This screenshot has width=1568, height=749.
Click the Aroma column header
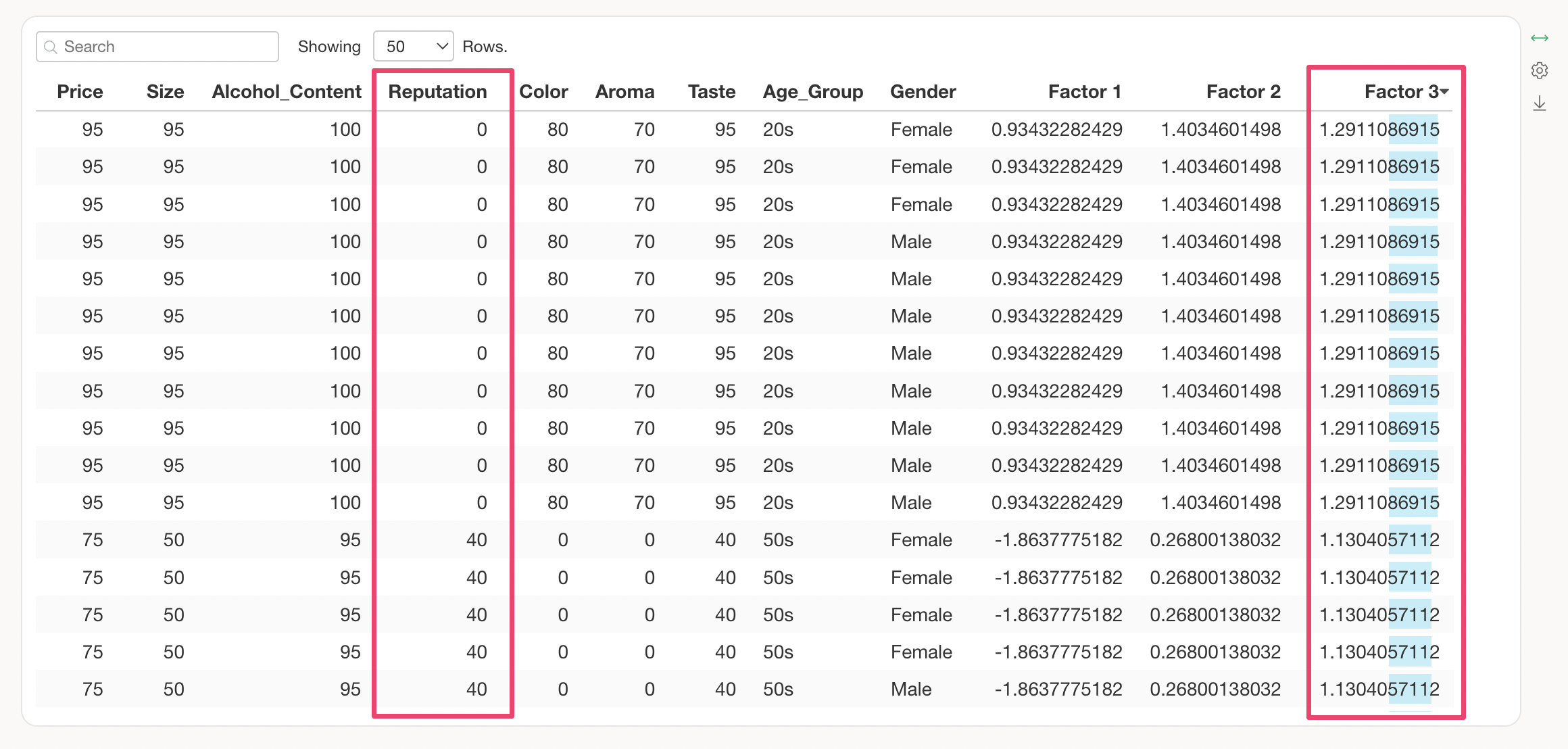pos(624,91)
